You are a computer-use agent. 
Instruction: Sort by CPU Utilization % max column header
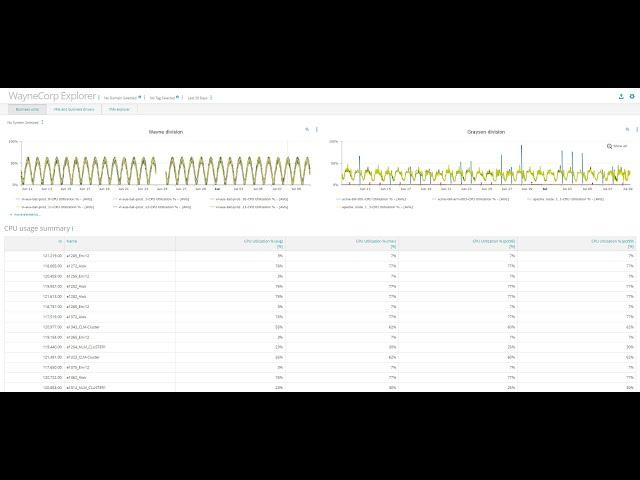[376, 244]
